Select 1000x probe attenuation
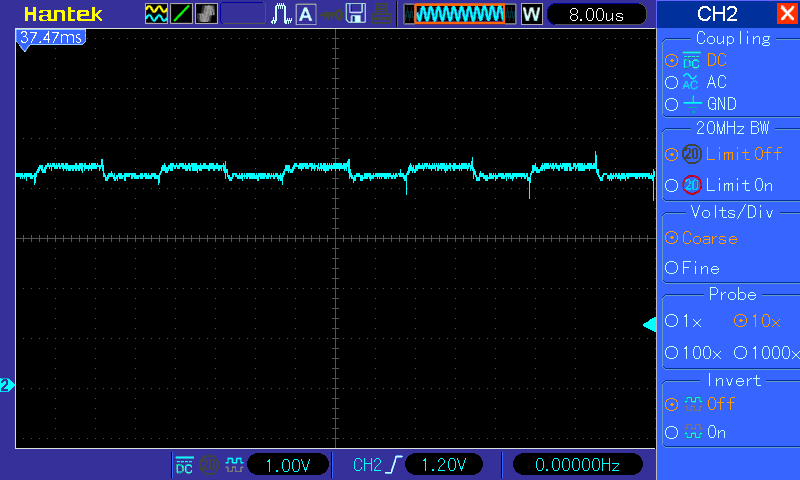 click(766, 352)
